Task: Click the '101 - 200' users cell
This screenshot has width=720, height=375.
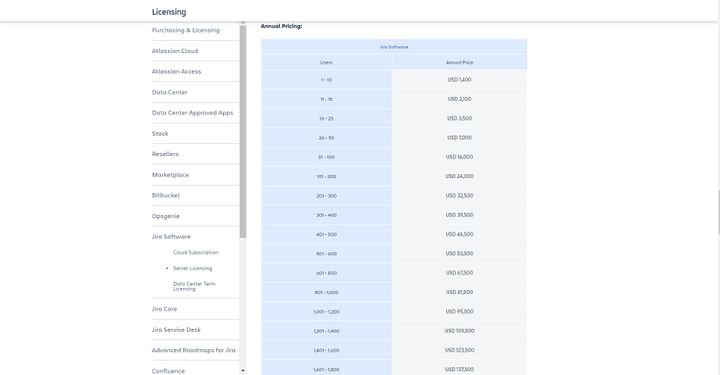Action: coord(326,176)
